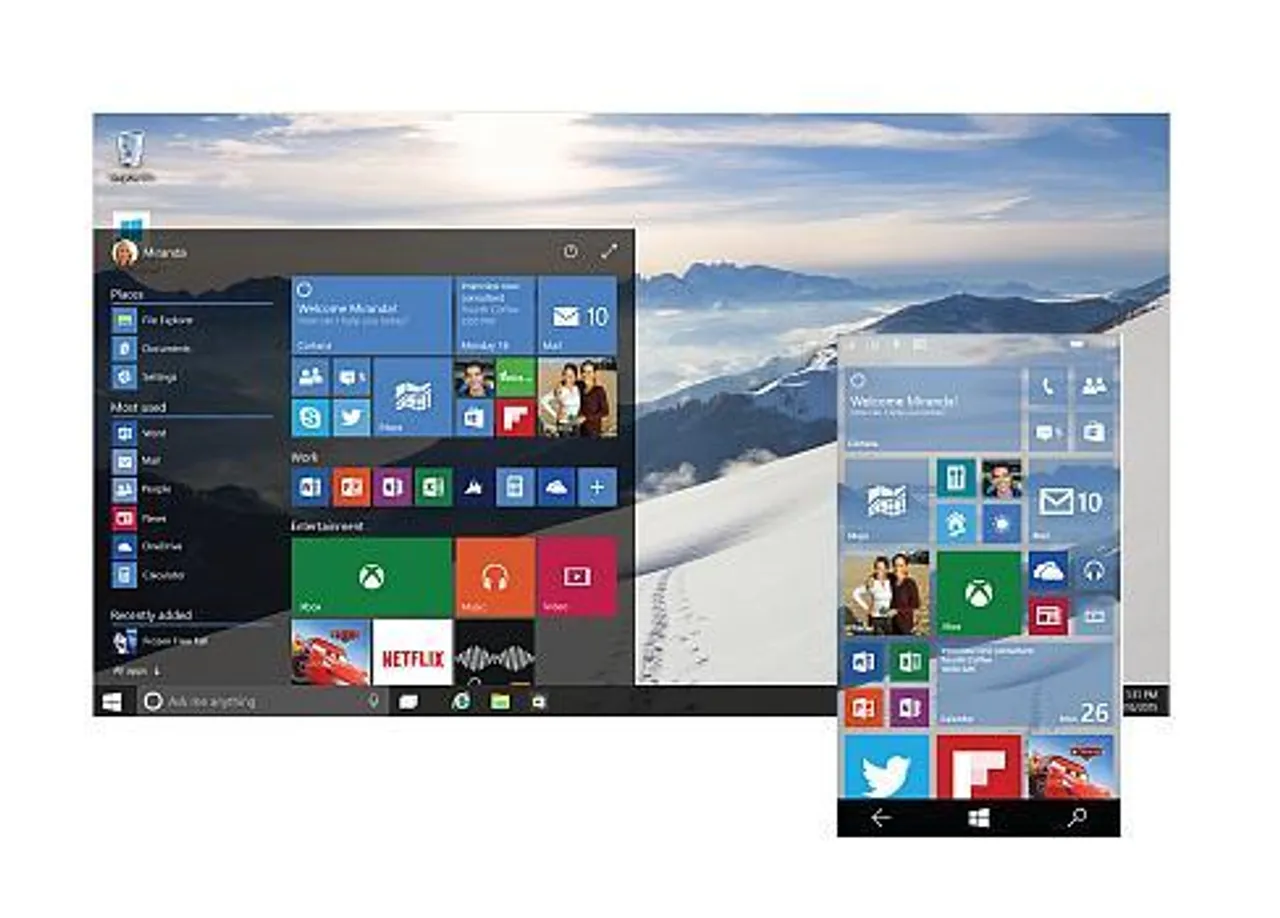Open the Xbox tile in Entertainment group
Viewport: 1280px width, 918px height.
pyautogui.click(x=371, y=577)
